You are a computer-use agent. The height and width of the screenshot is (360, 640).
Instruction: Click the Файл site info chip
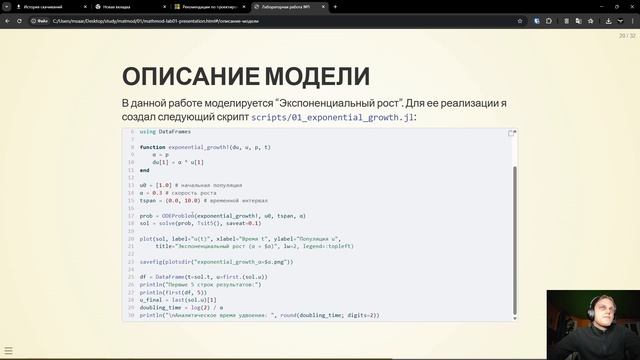point(39,21)
